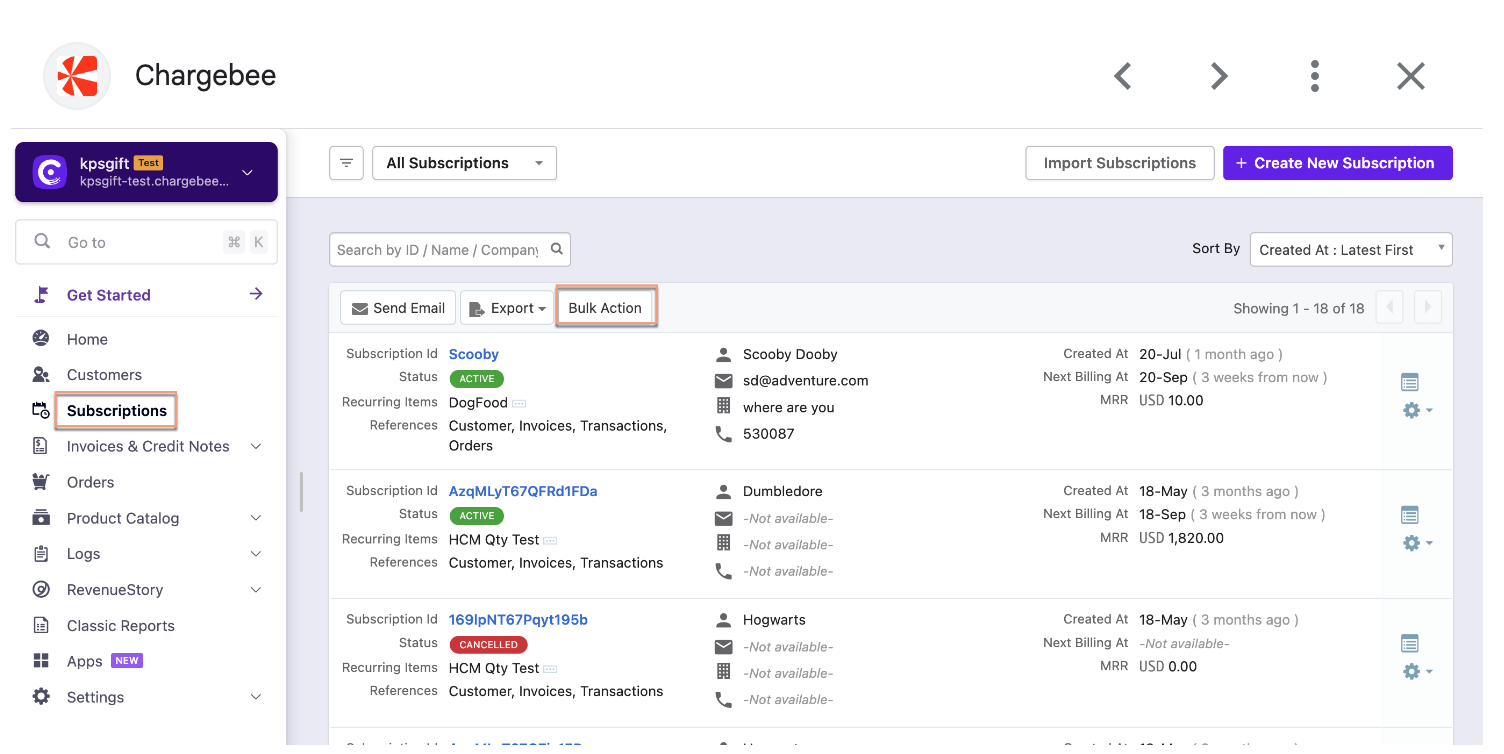Click the Classic Reports sidebar icon
Image resolution: width=1504 pixels, height=754 pixels.
click(41, 626)
